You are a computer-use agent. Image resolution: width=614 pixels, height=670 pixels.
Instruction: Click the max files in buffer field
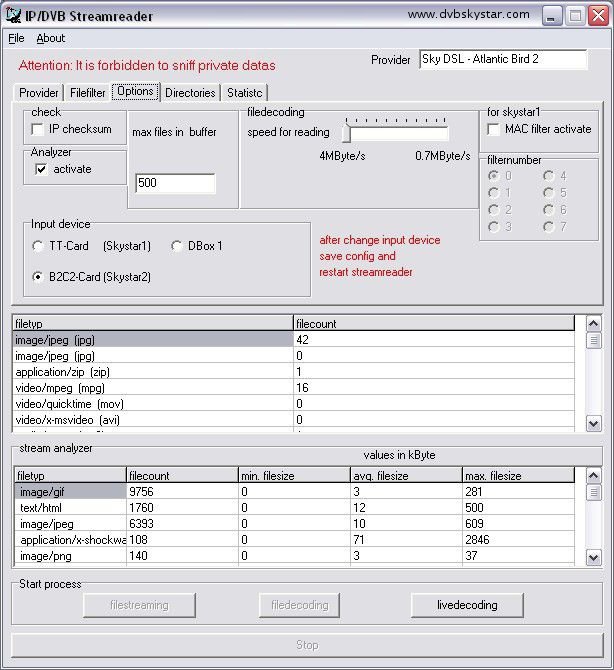click(x=175, y=183)
